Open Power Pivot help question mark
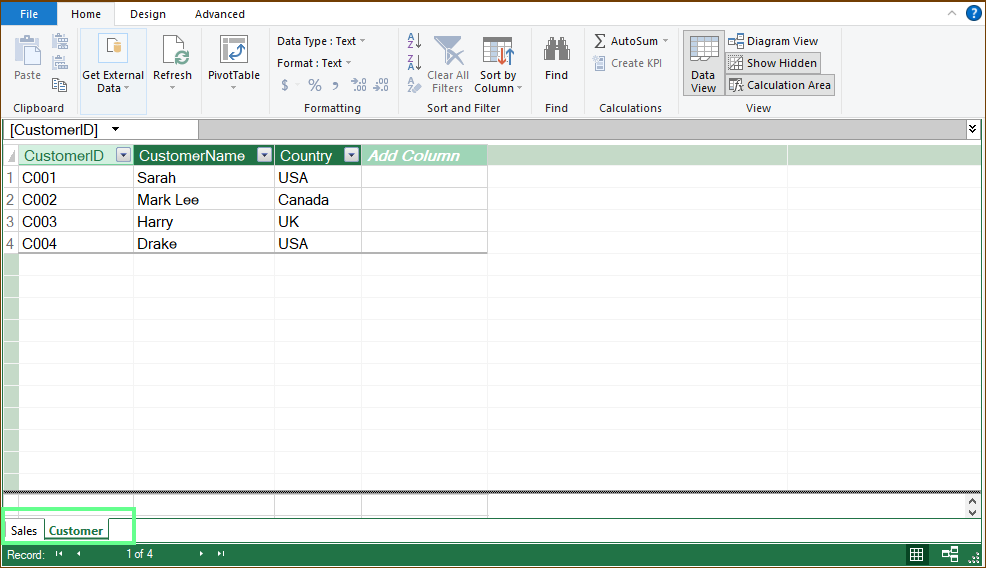 (x=973, y=14)
